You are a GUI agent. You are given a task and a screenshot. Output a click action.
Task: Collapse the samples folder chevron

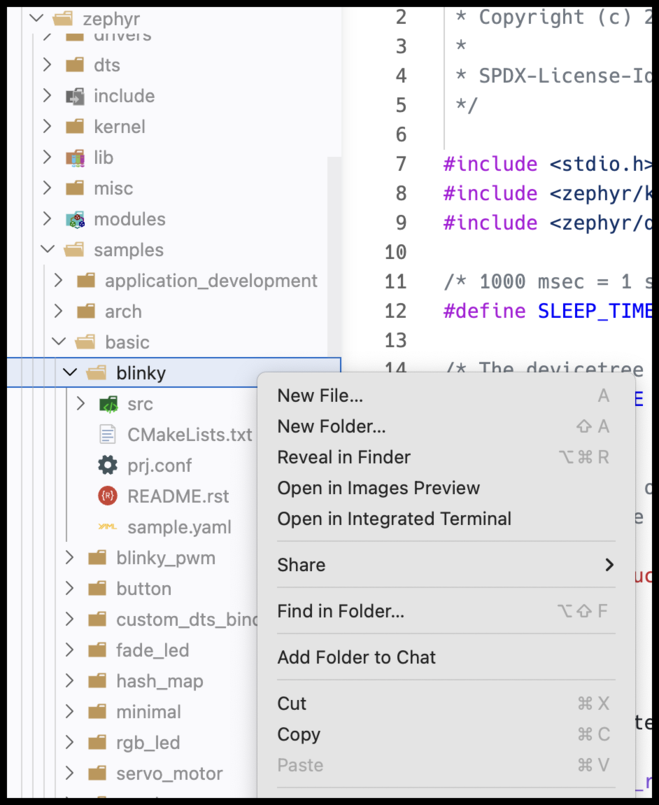pos(48,250)
